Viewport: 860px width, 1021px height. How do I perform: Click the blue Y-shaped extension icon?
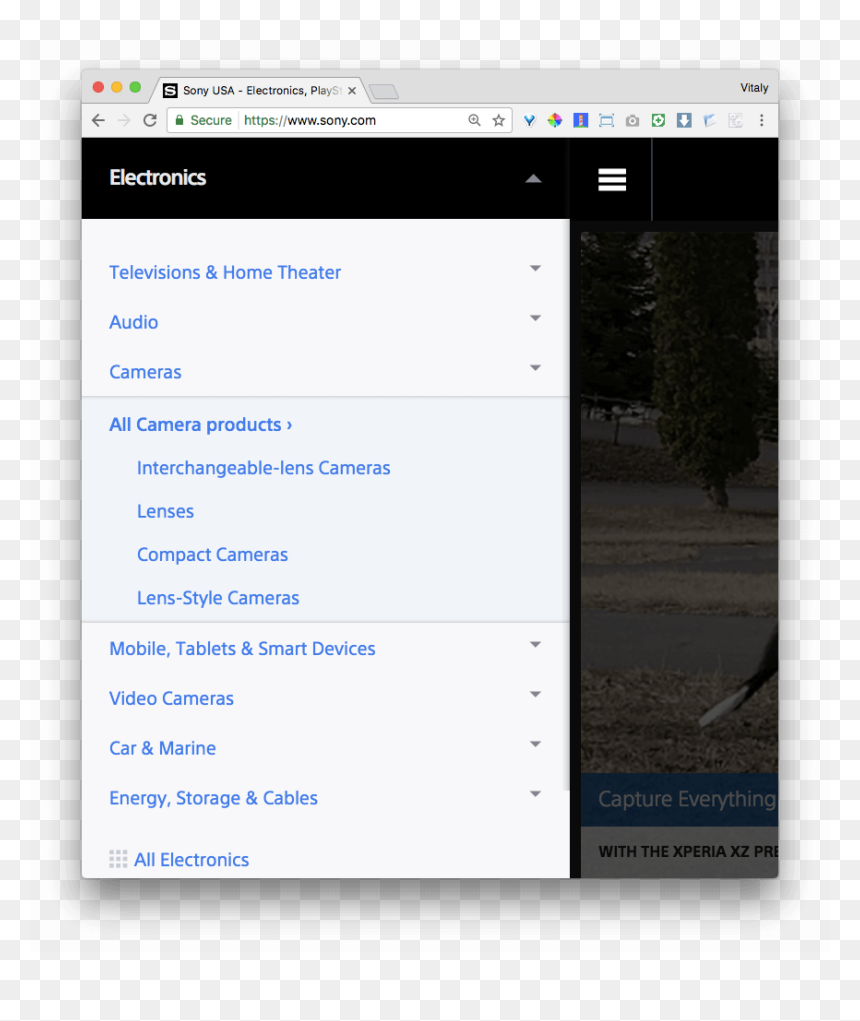[x=529, y=120]
